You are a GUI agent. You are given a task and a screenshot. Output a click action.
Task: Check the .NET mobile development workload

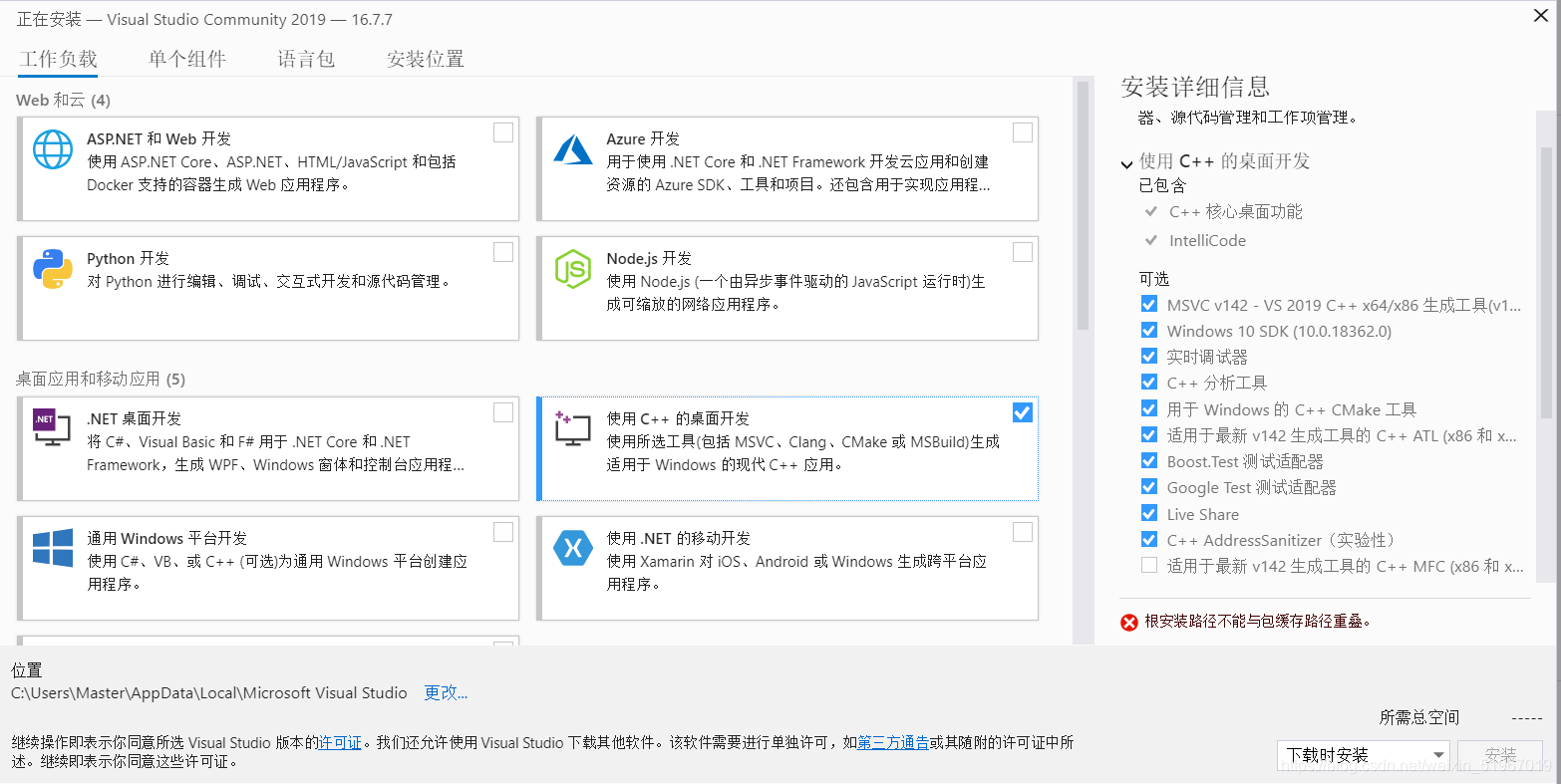1023,532
